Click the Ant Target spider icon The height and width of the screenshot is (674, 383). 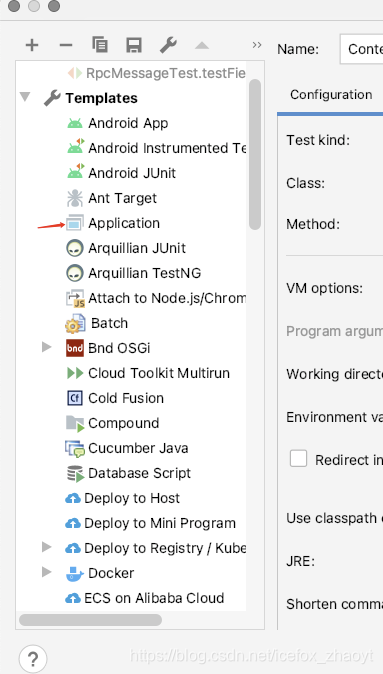(x=75, y=198)
